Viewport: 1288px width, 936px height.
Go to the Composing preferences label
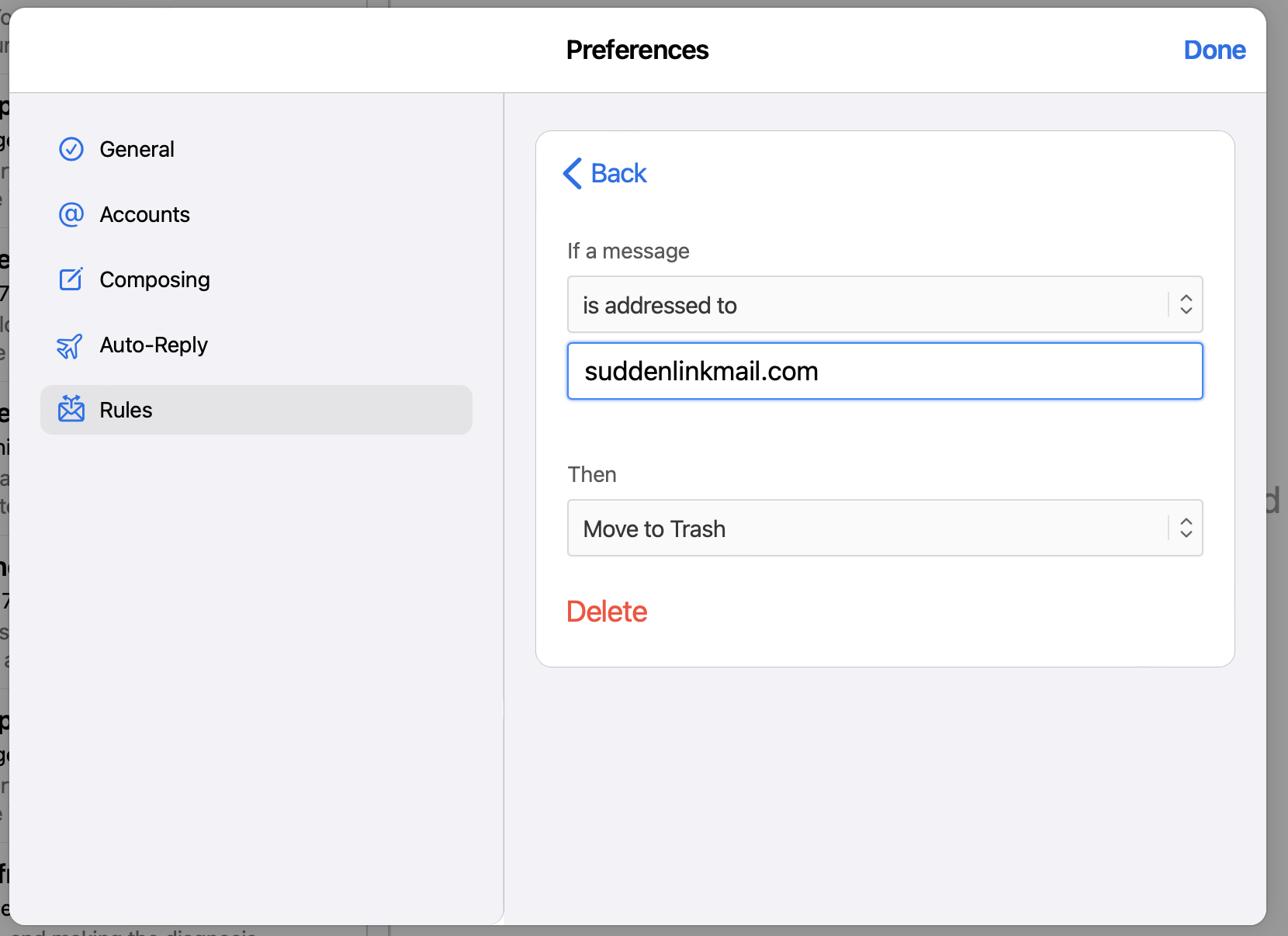[x=154, y=279]
